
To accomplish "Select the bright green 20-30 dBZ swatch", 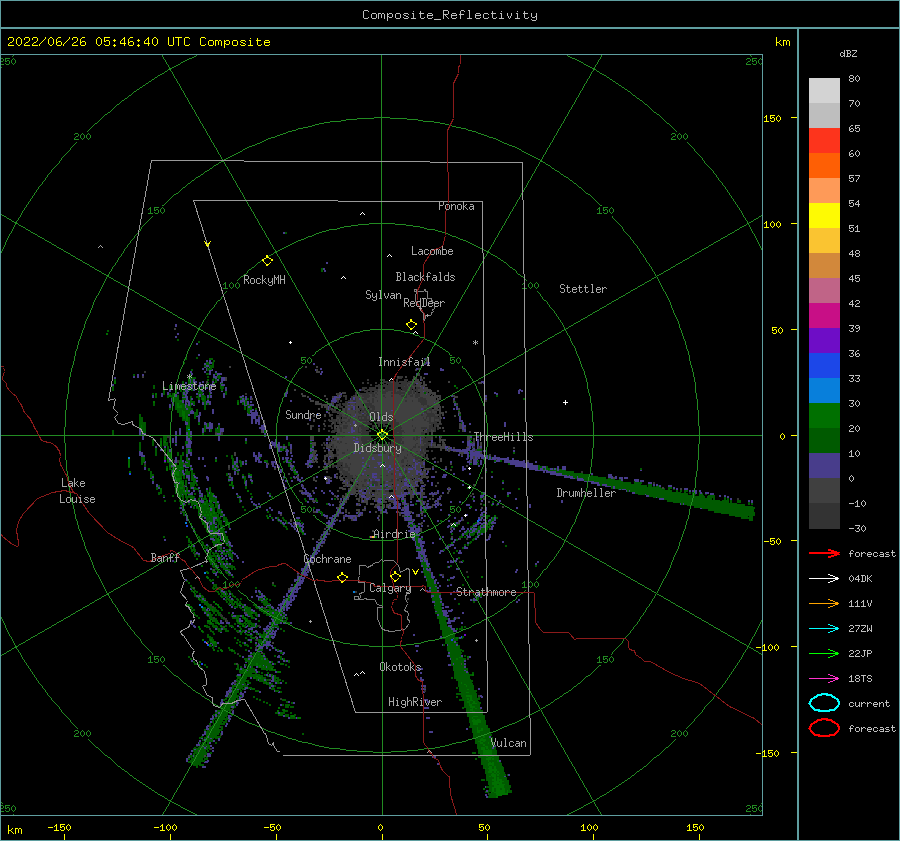I will click(x=824, y=416).
